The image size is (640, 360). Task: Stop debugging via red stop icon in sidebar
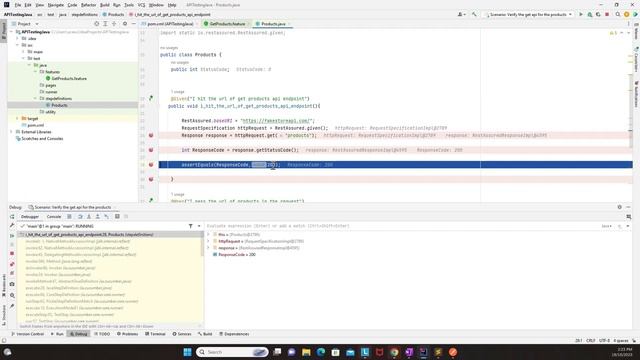pos(12,253)
